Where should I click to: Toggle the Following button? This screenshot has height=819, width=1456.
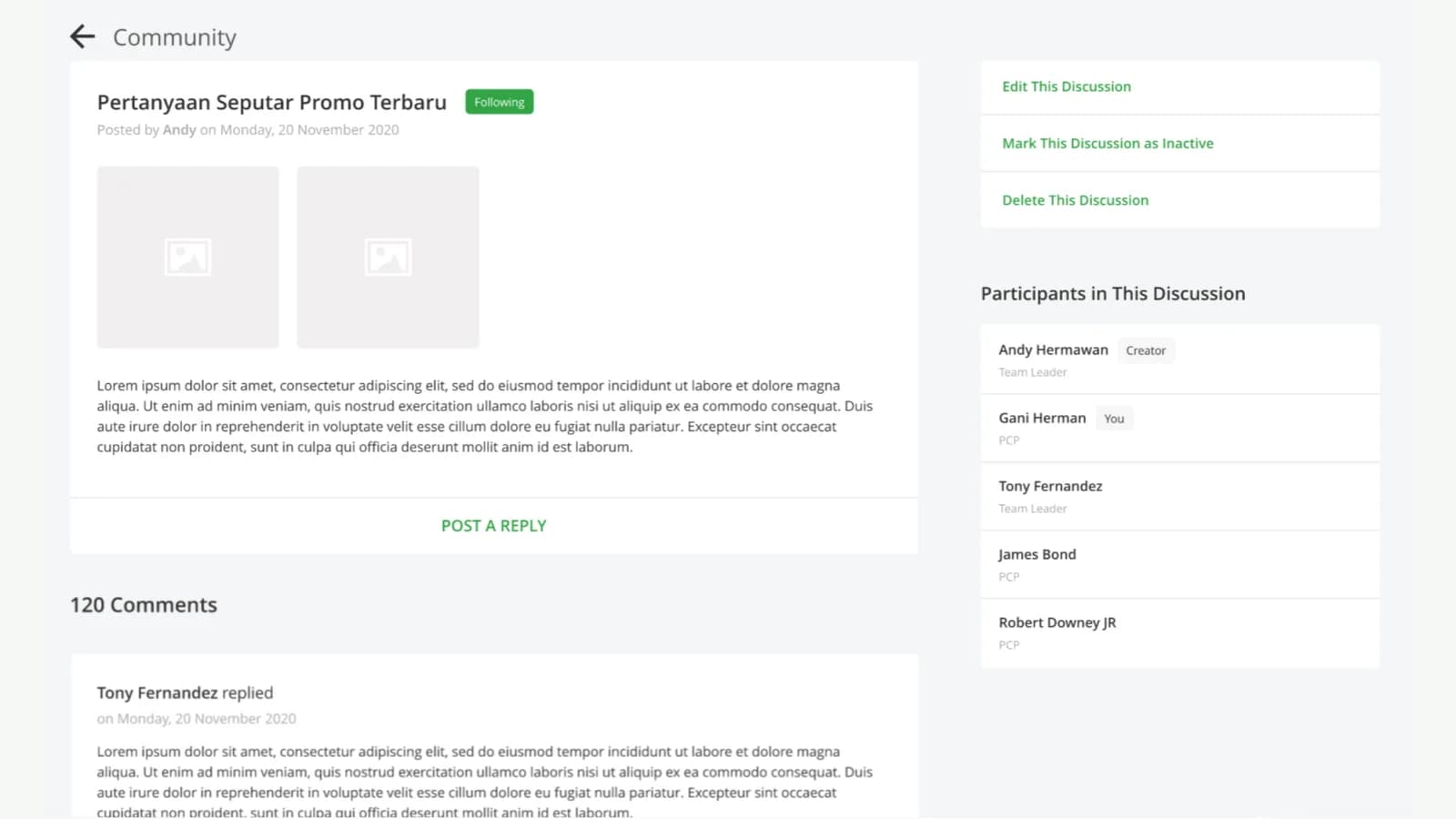tap(500, 102)
